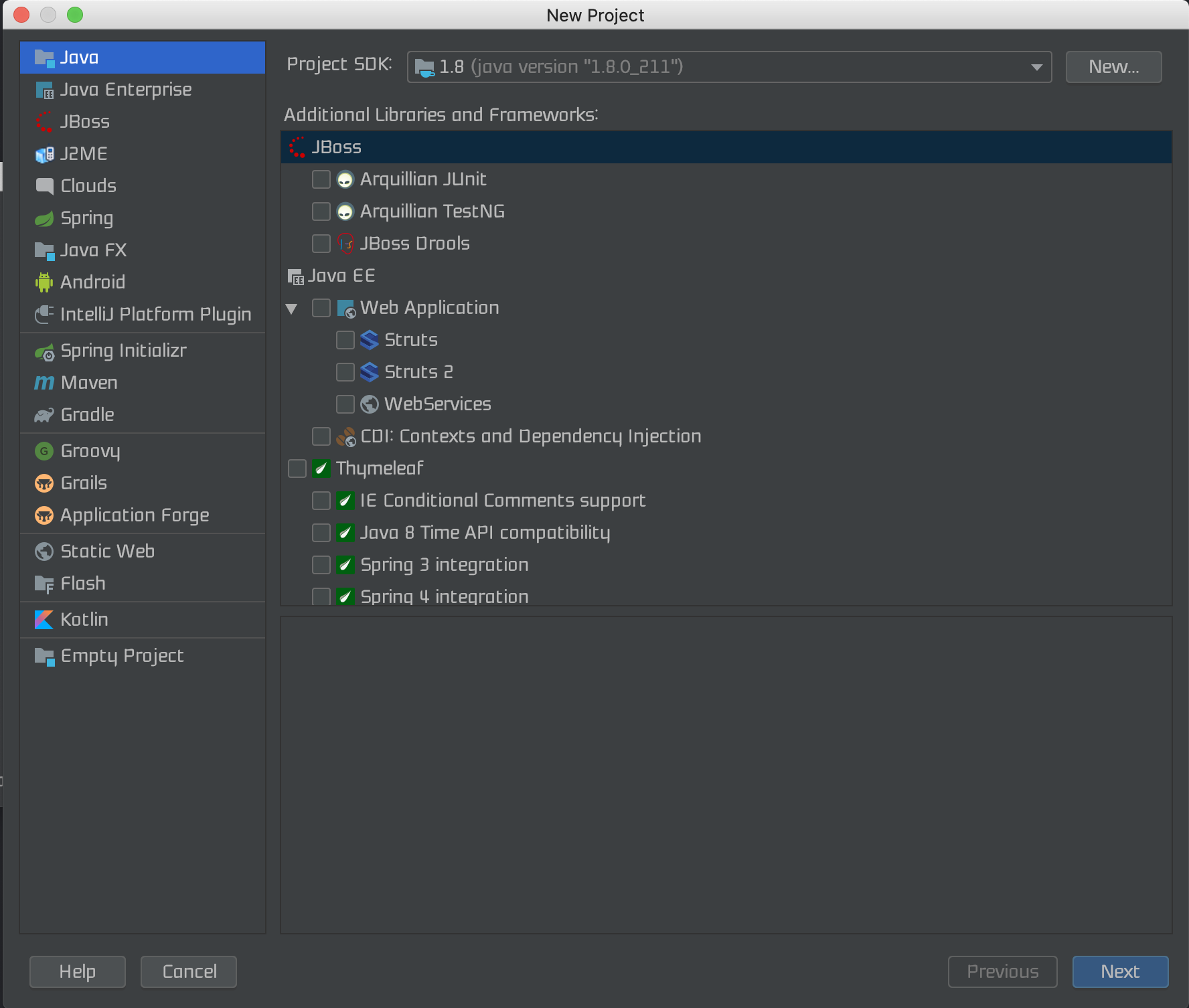The height and width of the screenshot is (1008, 1189).
Task: Click the New... SDK button
Action: tap(1113, 67)
